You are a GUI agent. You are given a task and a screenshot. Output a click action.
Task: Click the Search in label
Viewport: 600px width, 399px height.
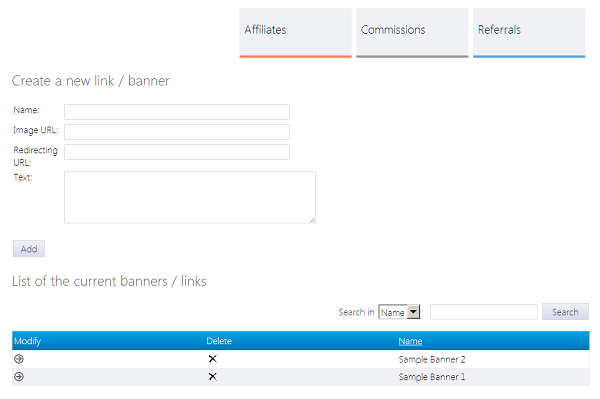point(356,312)
